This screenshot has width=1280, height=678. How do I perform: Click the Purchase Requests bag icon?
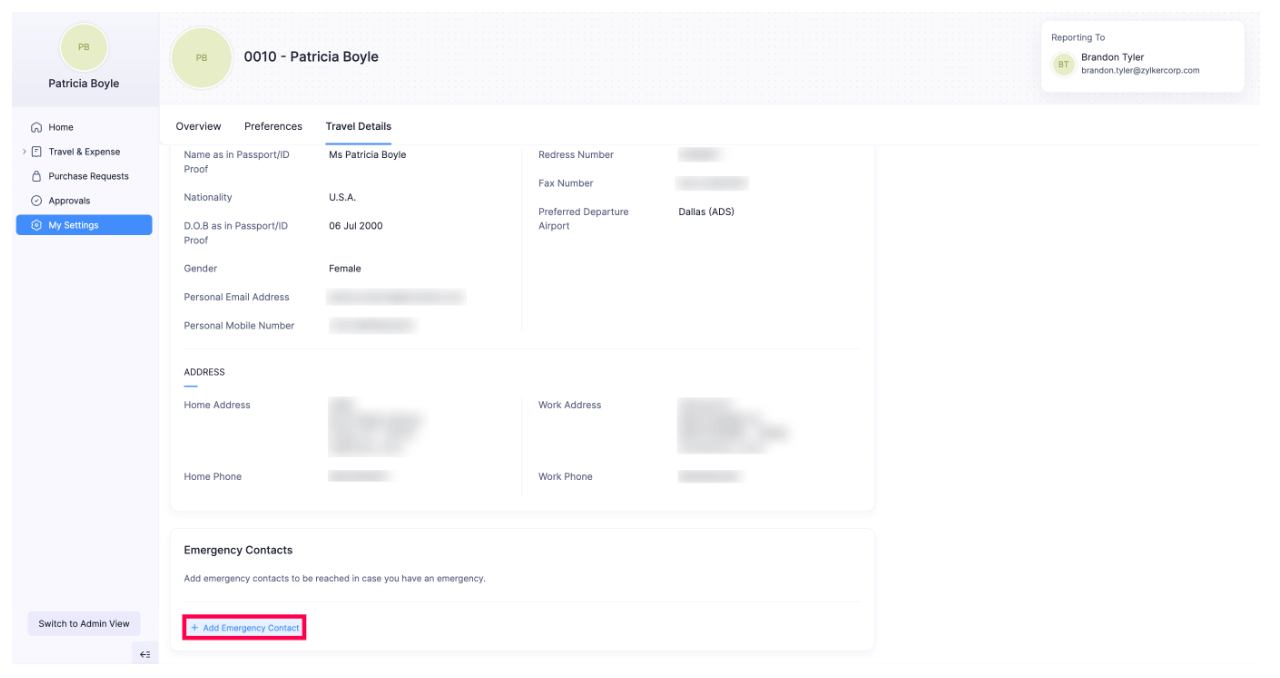[37, 176]
